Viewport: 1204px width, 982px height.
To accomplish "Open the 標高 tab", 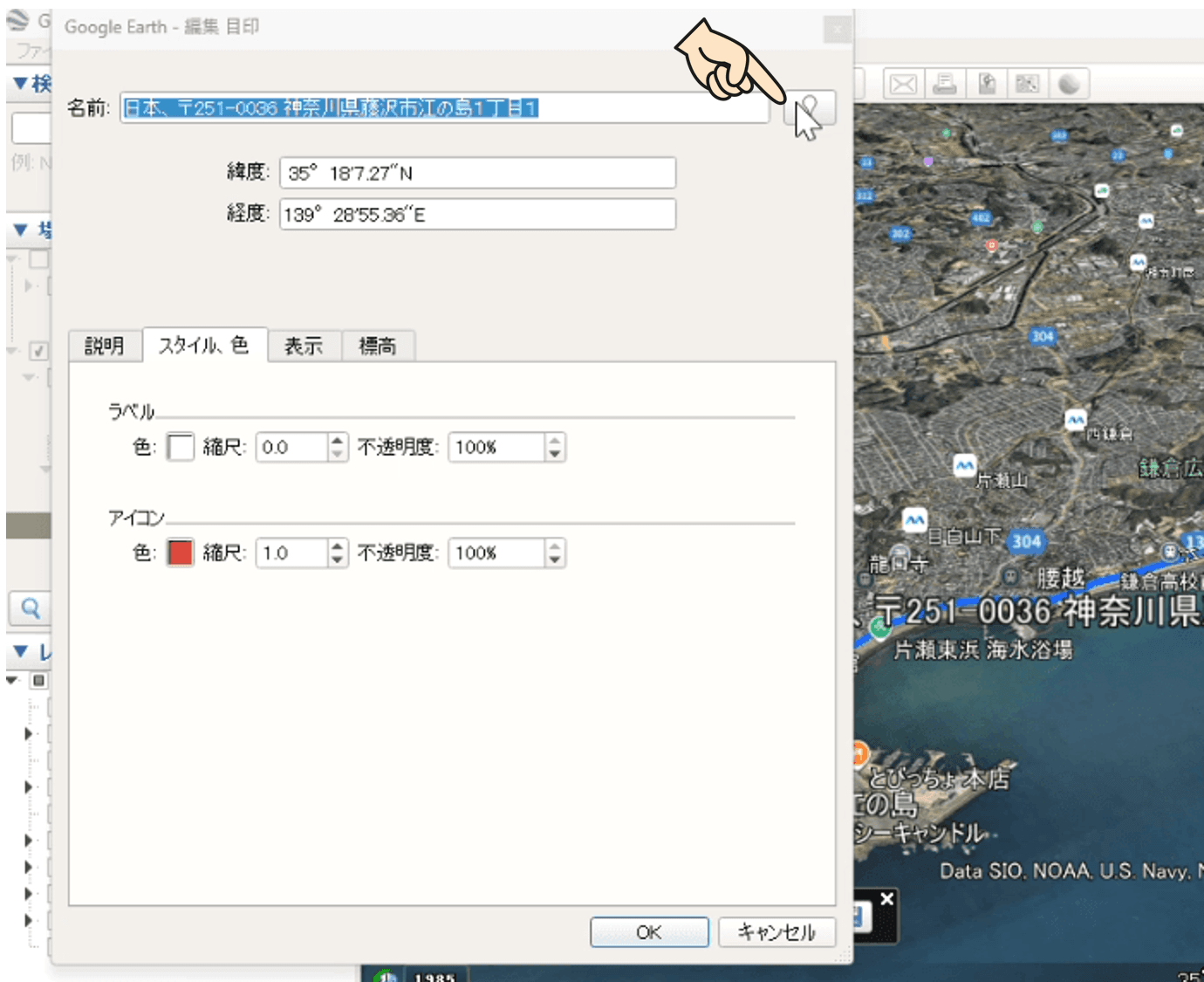I will (x=378, y=347).
